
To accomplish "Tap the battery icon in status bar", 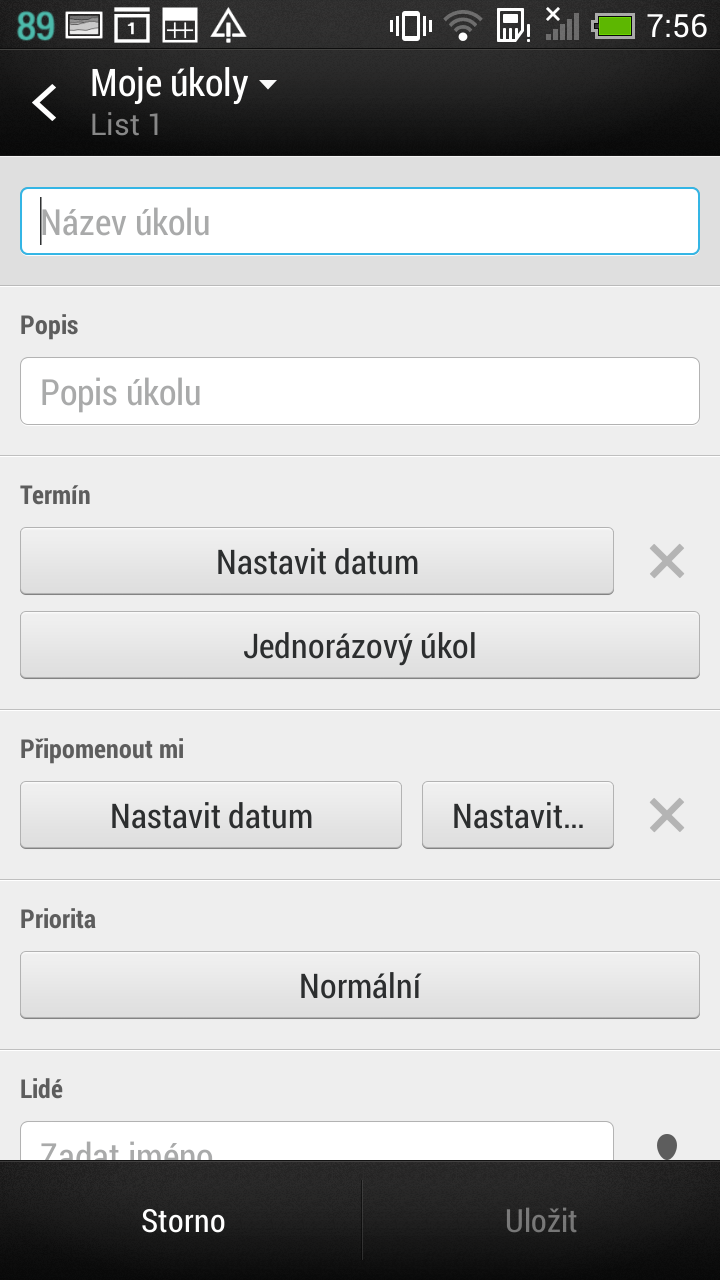I will [x=613, y=25].
